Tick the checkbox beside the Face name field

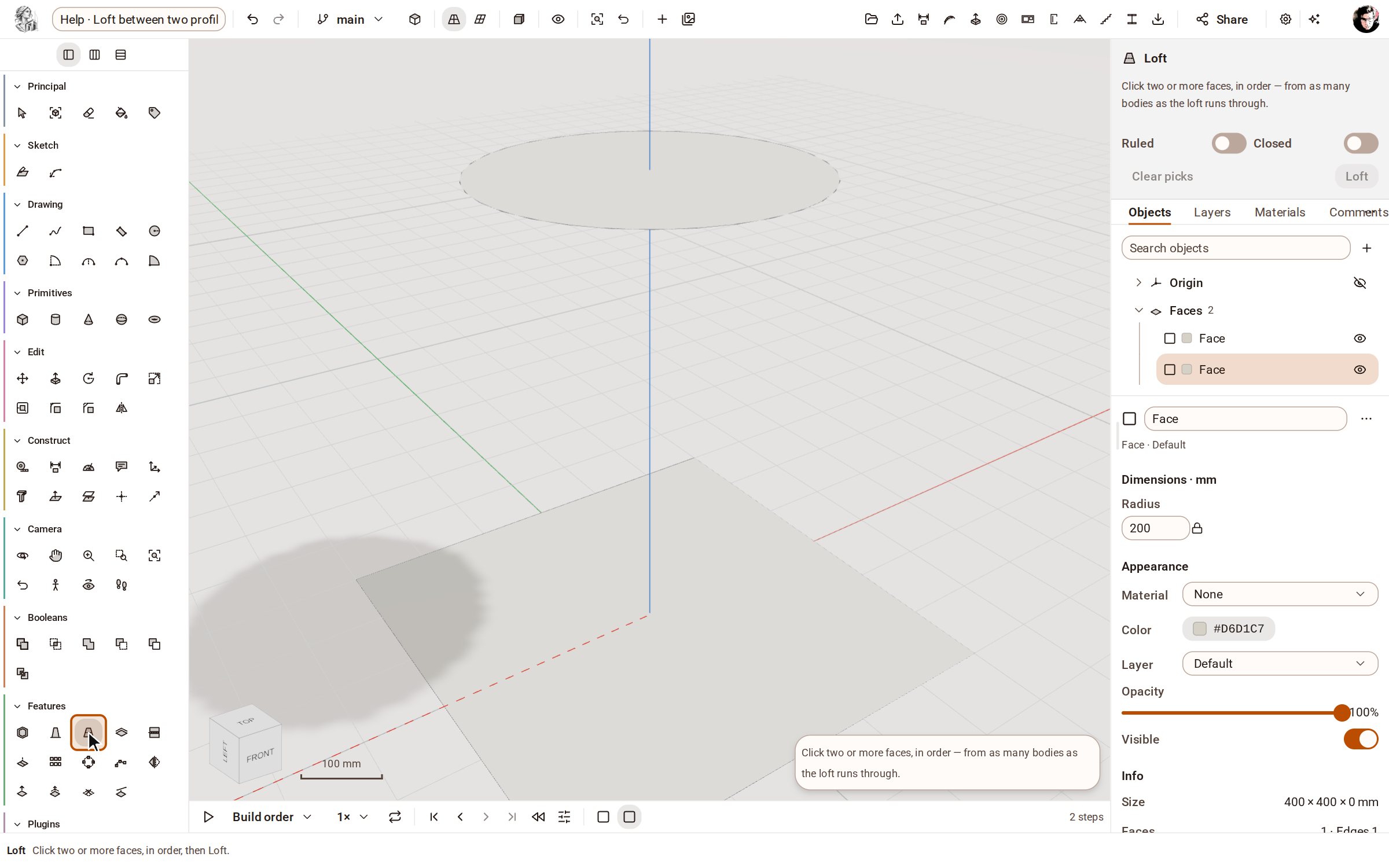[1129, 419]
